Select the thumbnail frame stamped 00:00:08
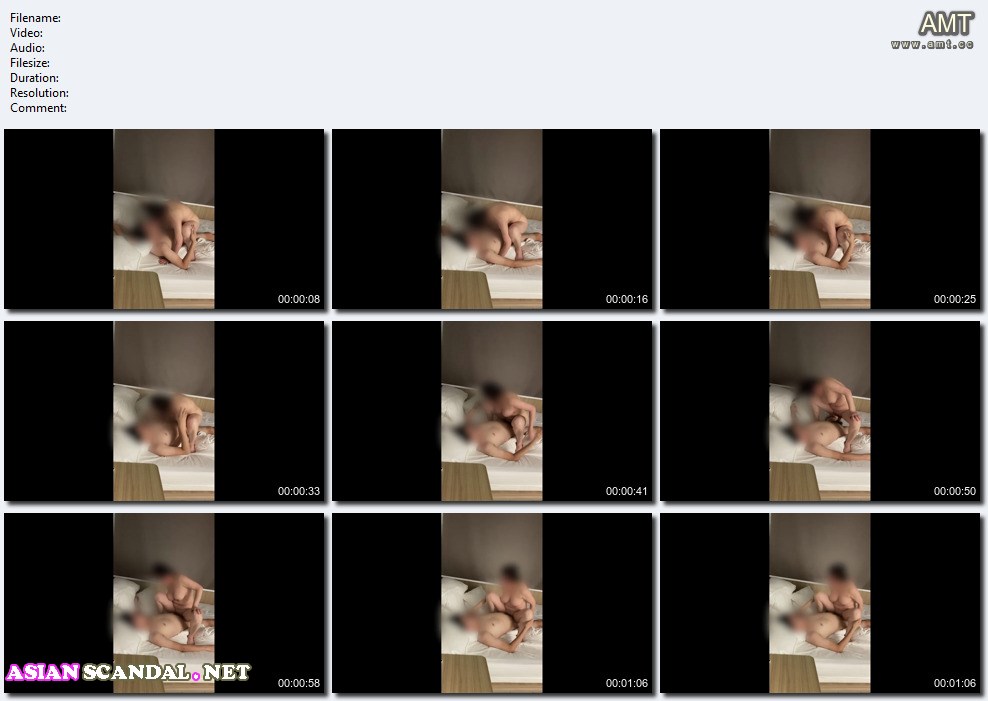 [164, 219]
